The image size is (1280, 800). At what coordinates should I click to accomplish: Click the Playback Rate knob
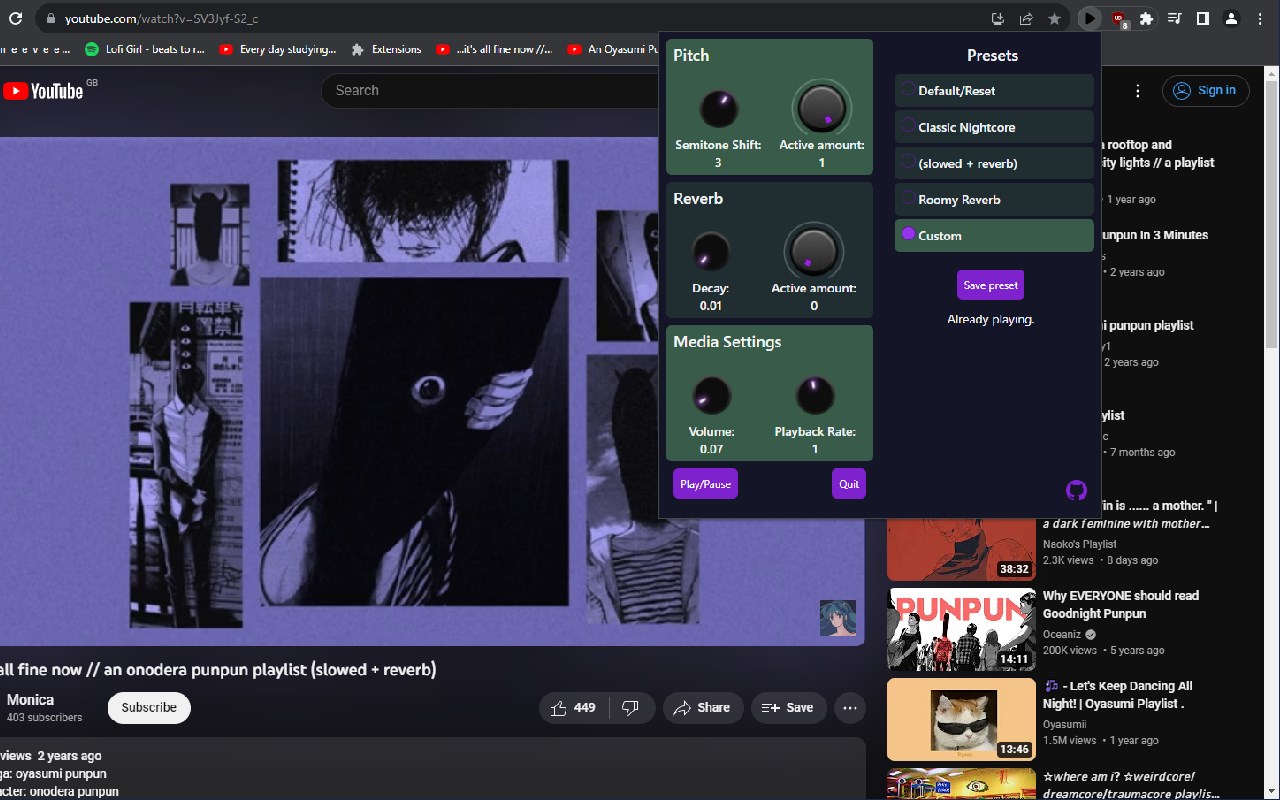[815, 395]
